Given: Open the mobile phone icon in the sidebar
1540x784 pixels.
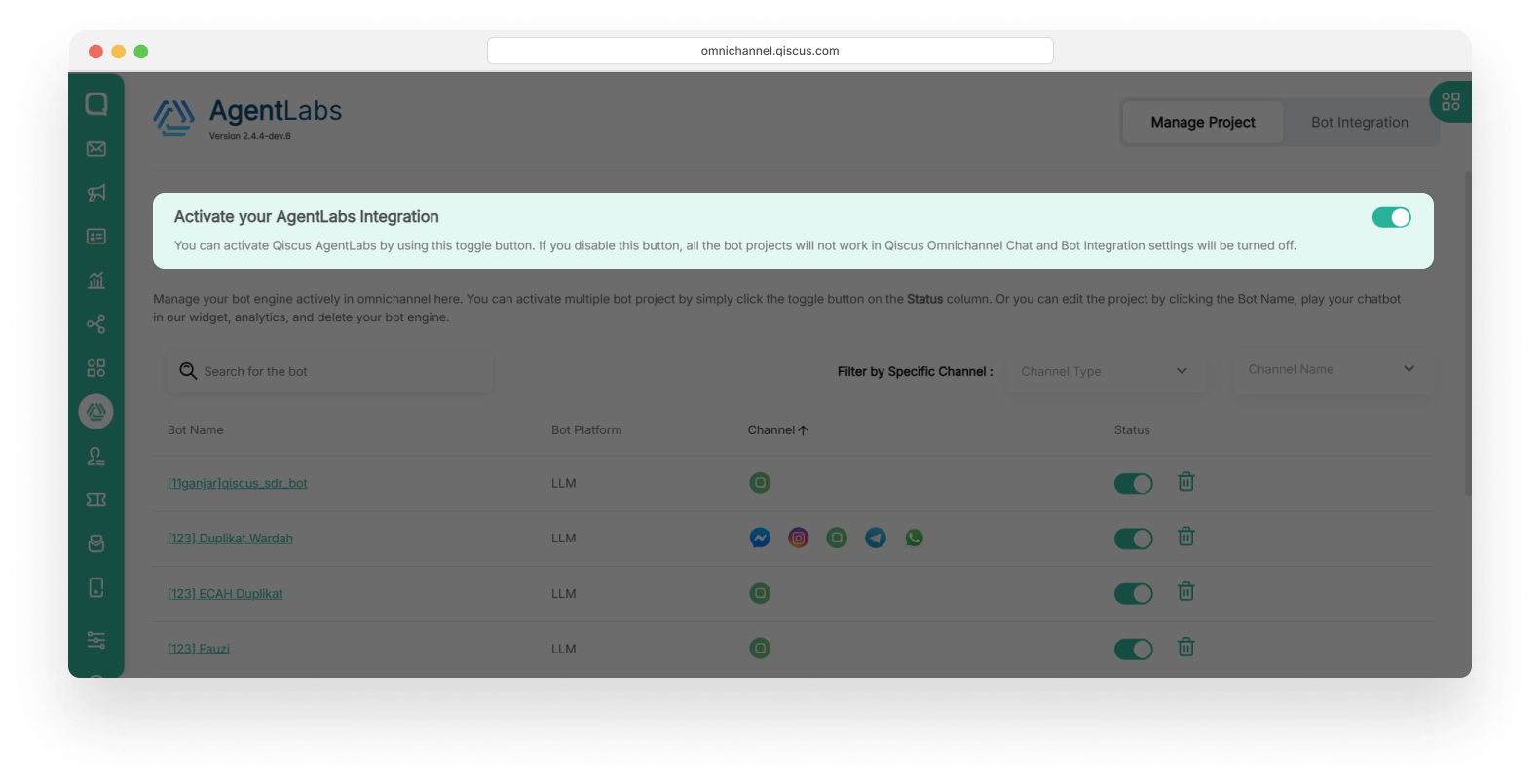Looking at the screenshot, I should pos(96,587).
